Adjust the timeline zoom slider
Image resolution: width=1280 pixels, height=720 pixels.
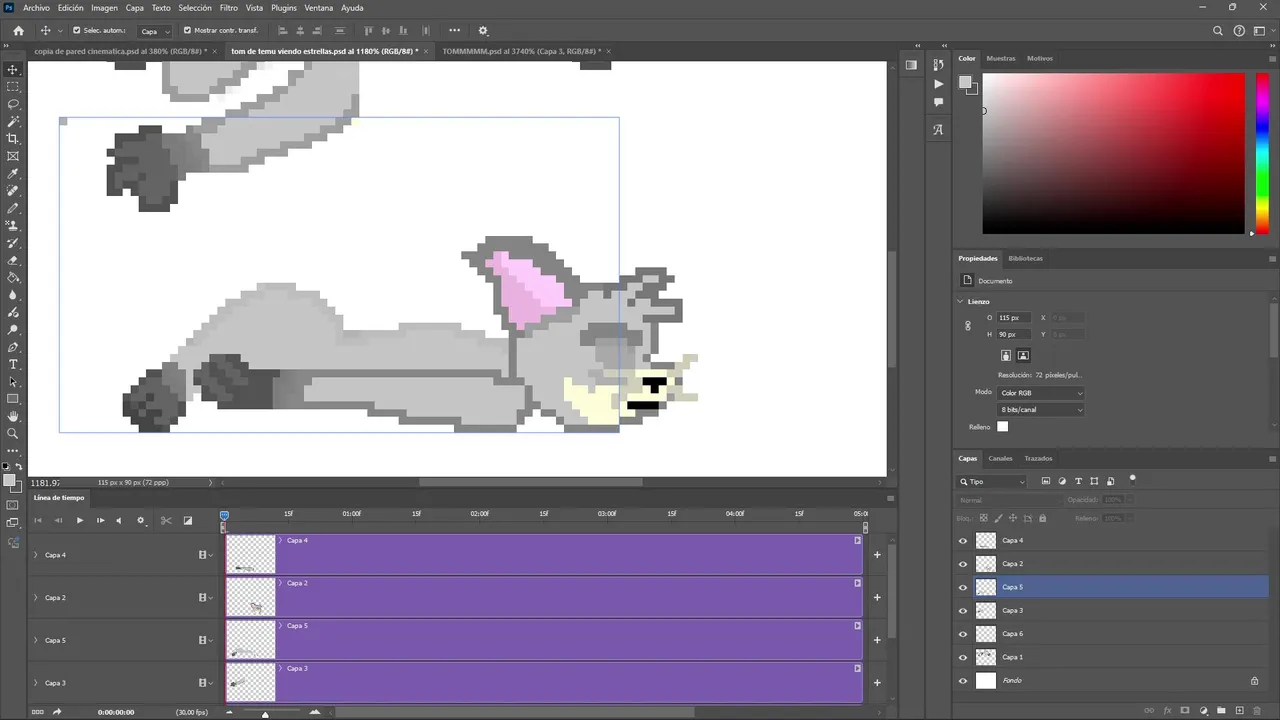pos(265,713)
